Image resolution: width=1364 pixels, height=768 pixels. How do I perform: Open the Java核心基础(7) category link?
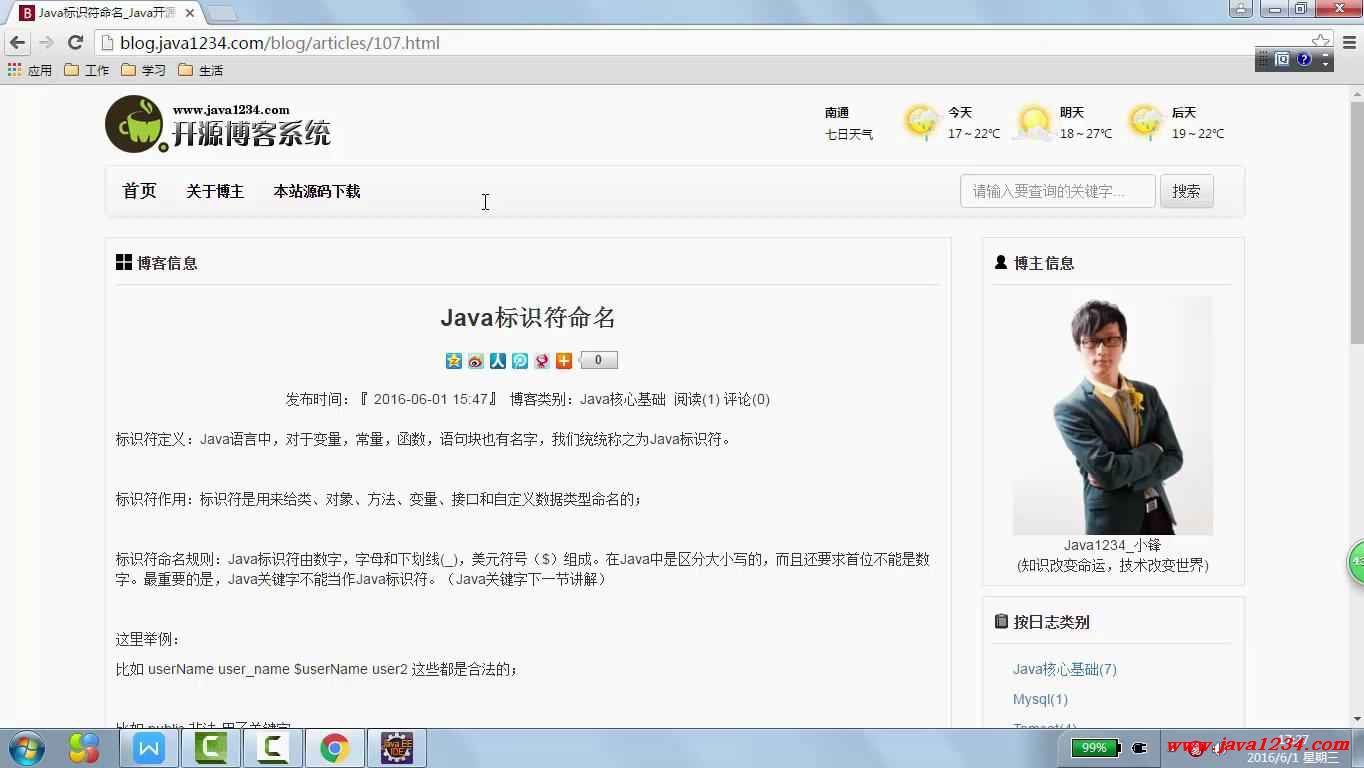coord(1064,669)
